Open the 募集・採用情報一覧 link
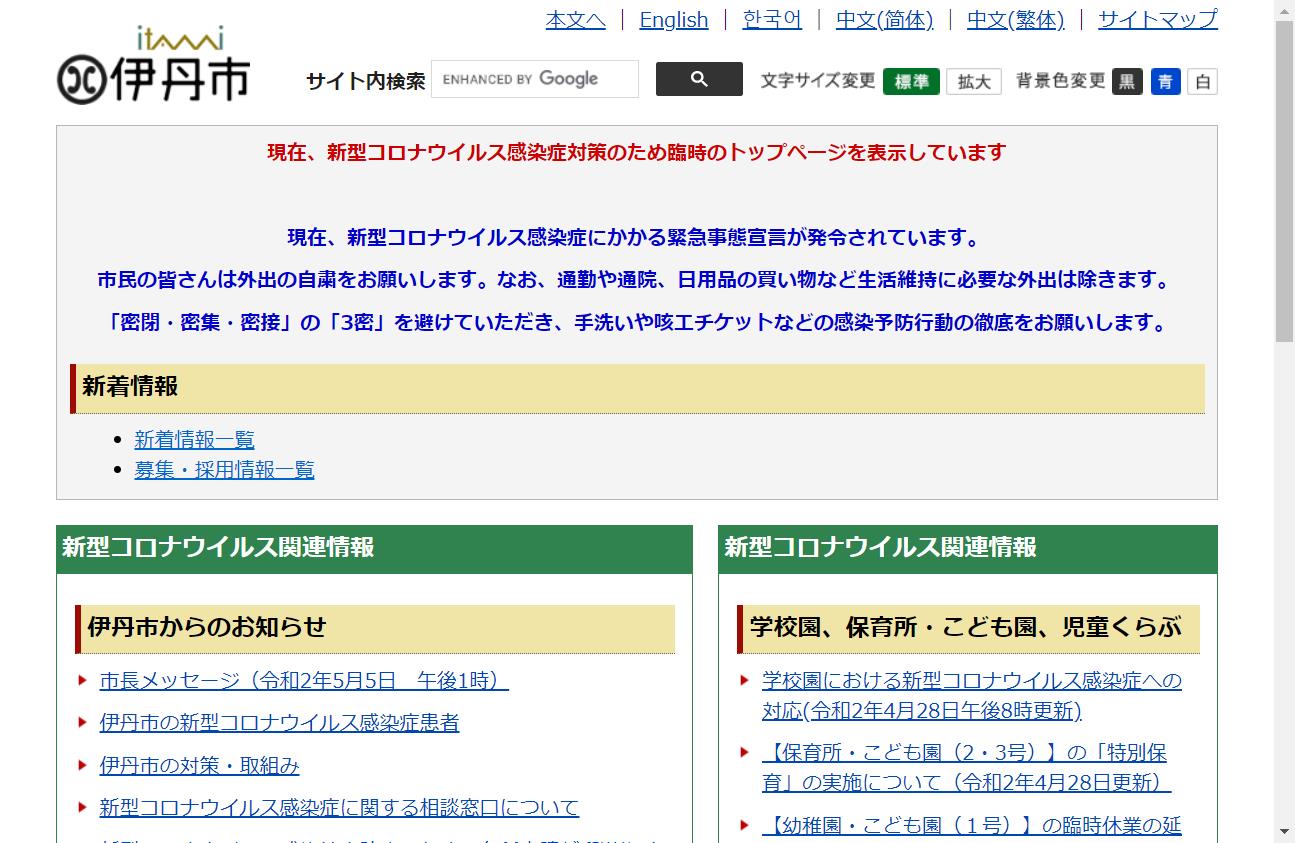This screenshot has width=1295, height=843. click(x=224, y=469)
